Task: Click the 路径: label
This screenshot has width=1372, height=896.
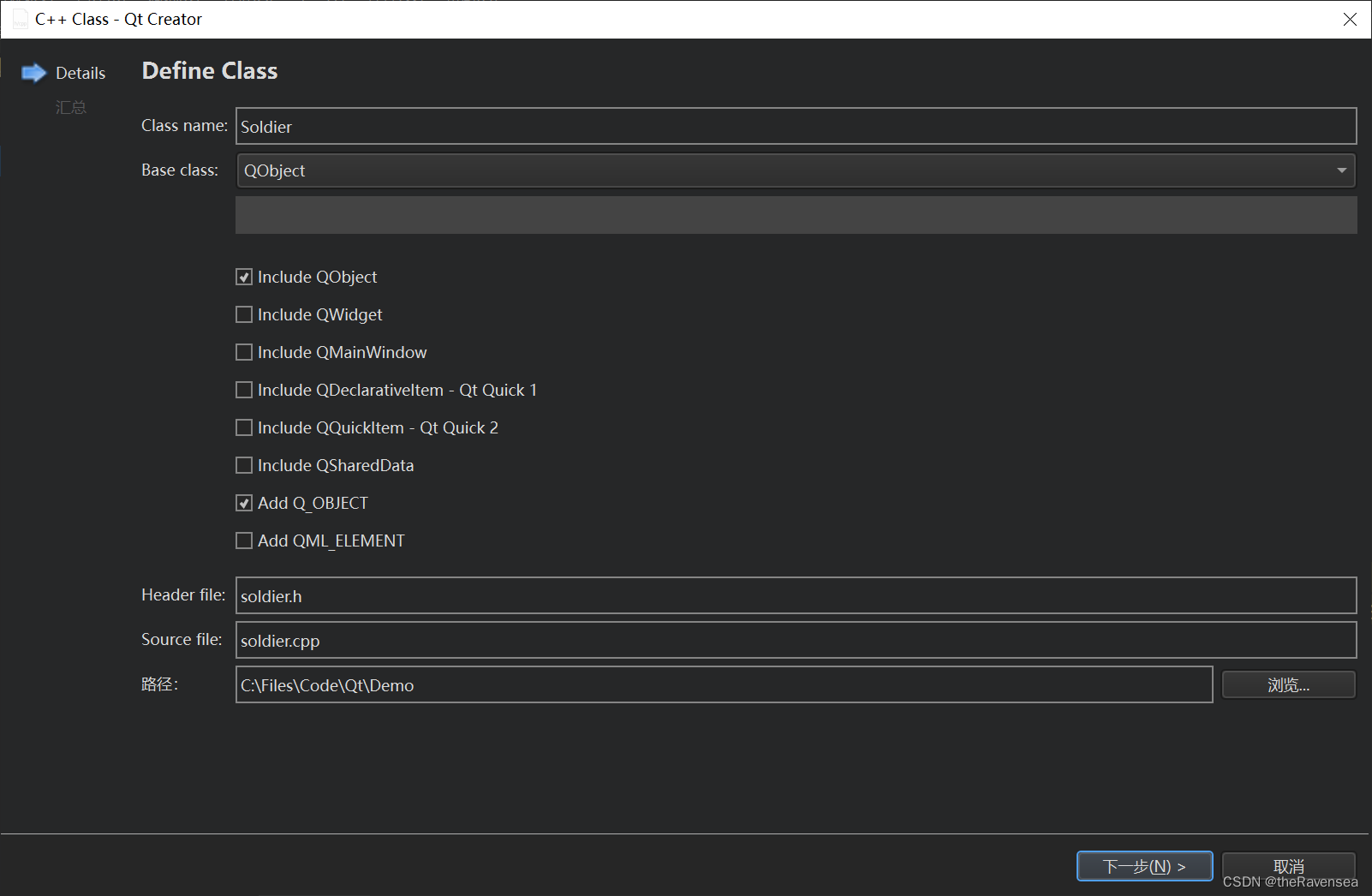Action: coord(160,684)
